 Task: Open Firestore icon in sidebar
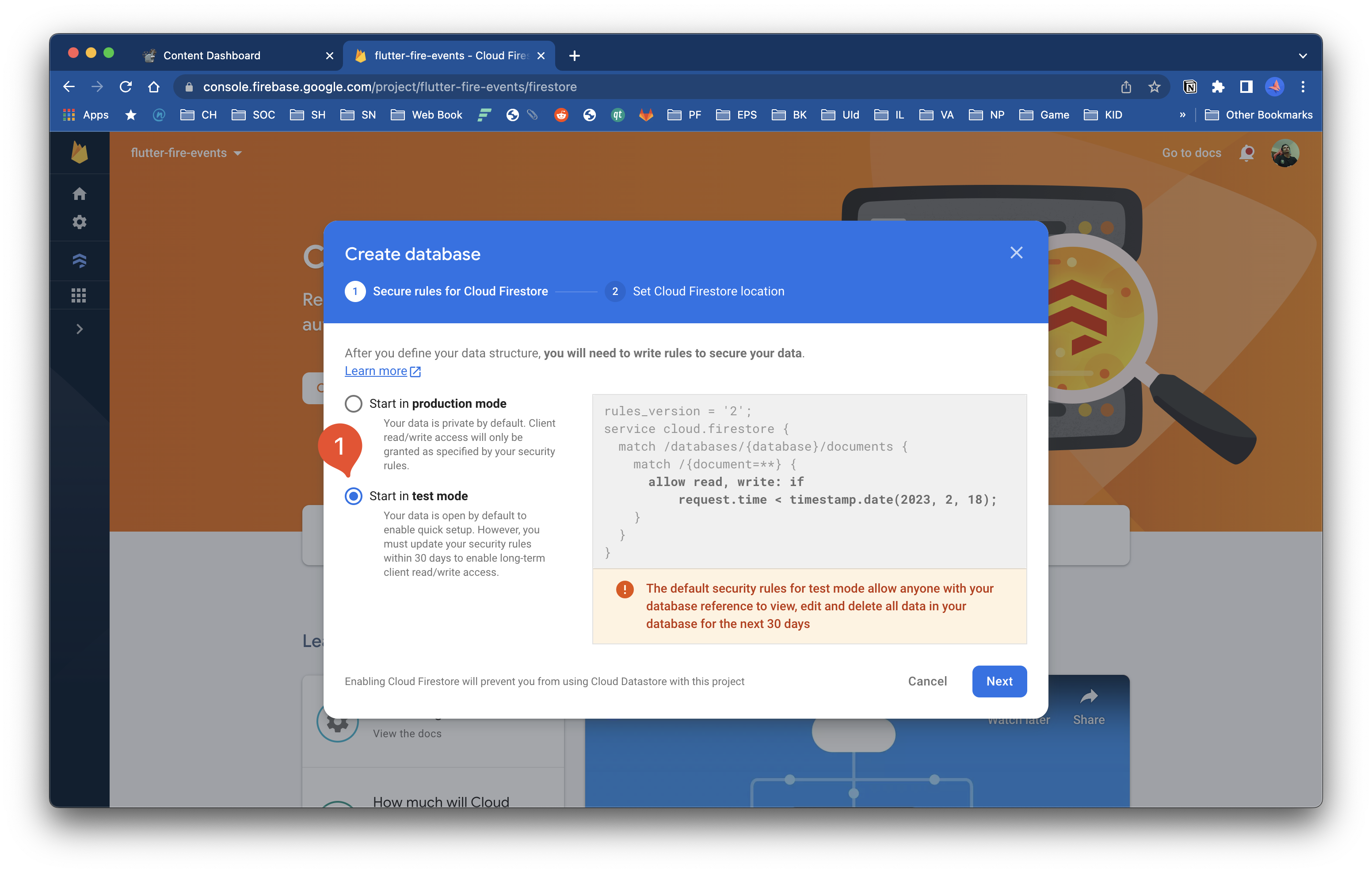[79, 260]
